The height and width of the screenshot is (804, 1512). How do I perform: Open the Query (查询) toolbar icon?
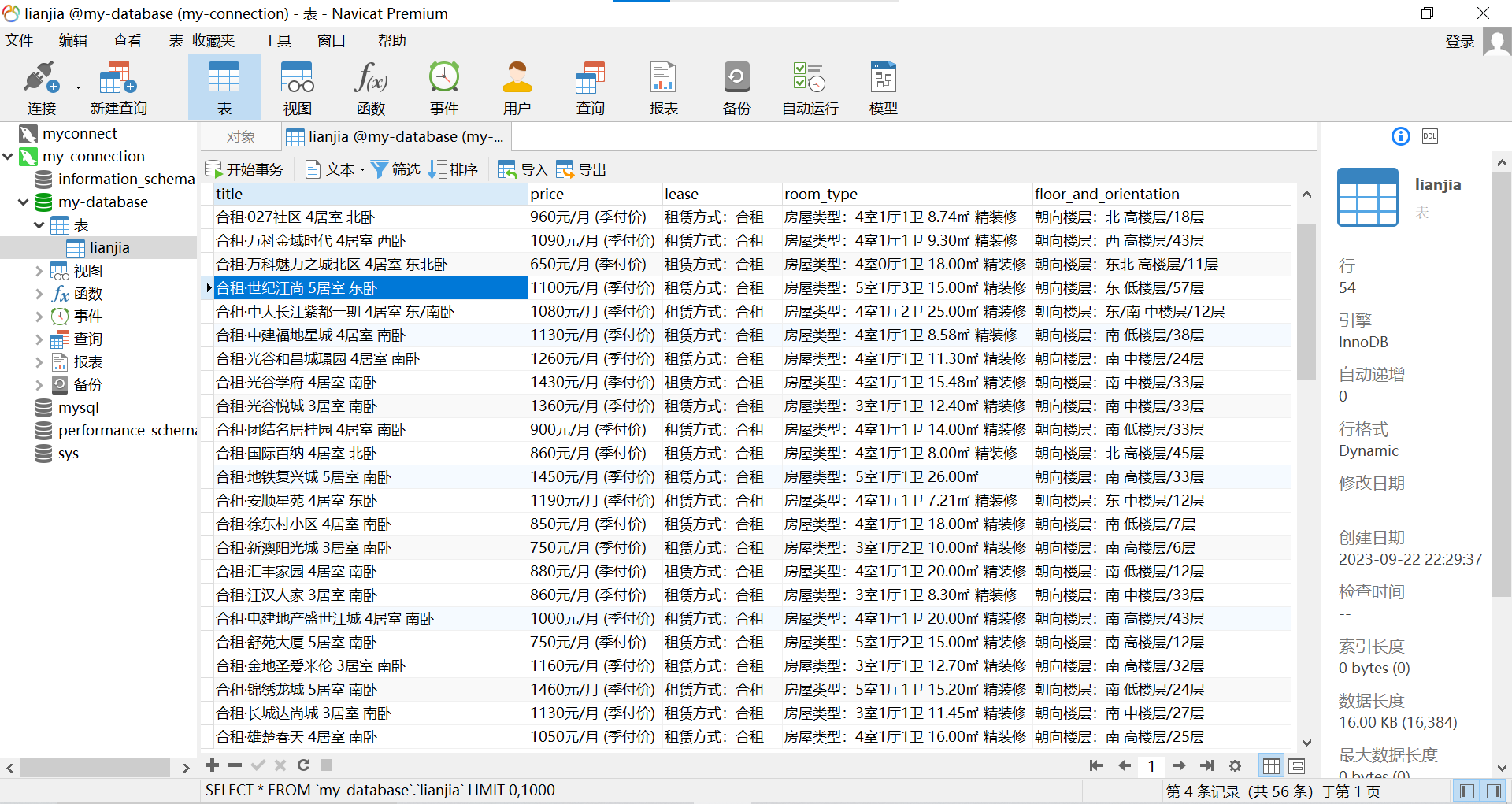click(x=591, y=87)
